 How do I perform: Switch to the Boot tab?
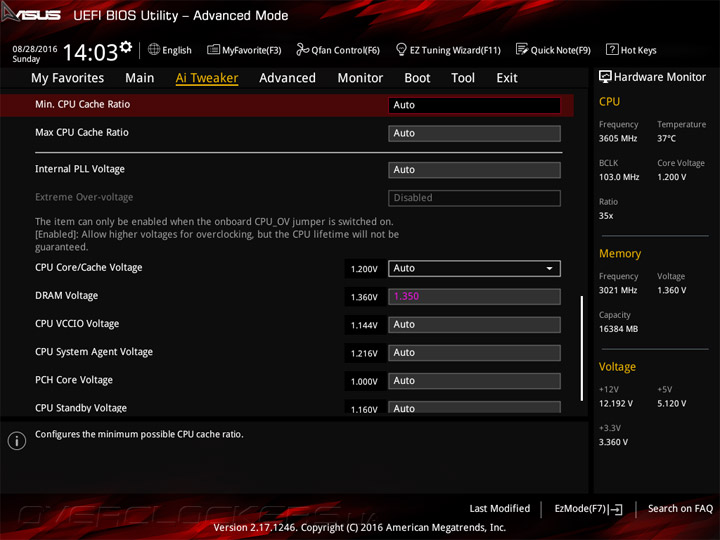pyautogui.click(x=417, y=78)
